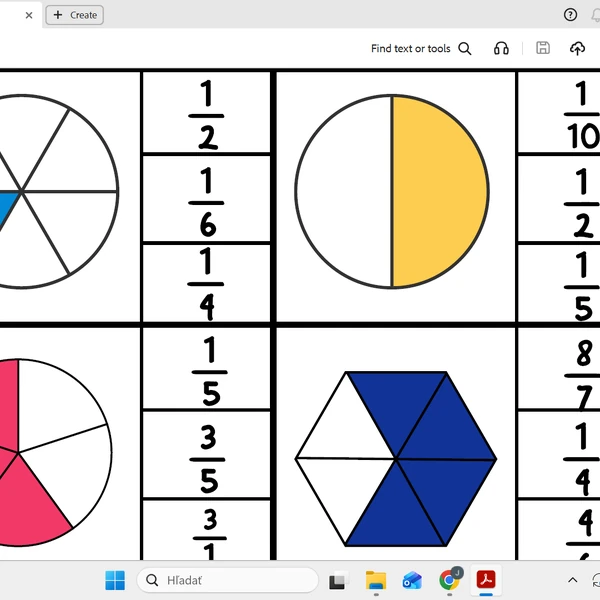600x600 pixels.
Task: Open Task View on the taskbar
Action: coord(338,580)
